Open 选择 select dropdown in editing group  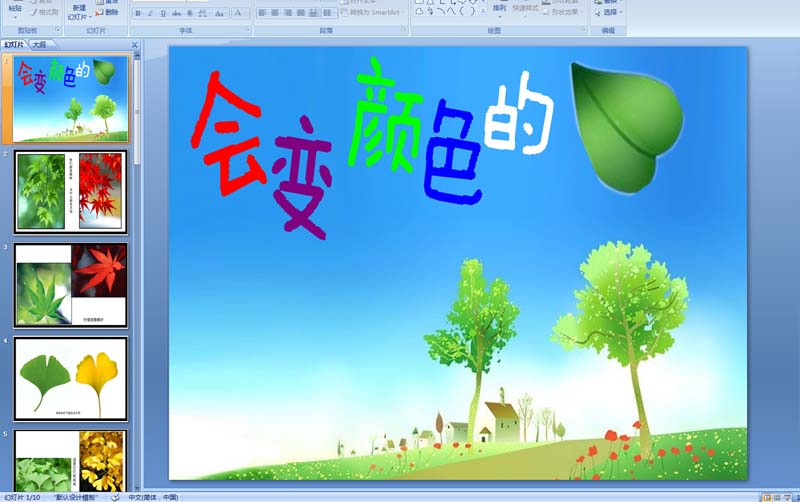click(x=608, y=12)
